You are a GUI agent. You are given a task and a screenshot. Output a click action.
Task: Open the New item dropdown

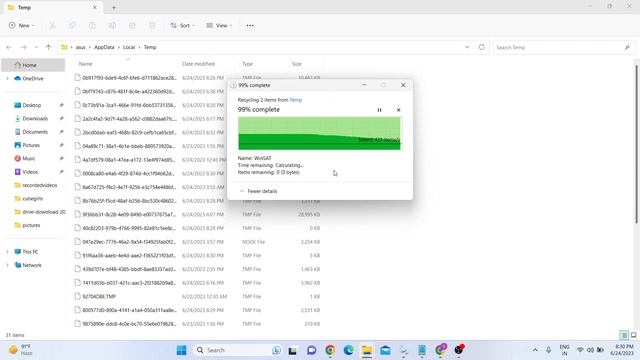tap(22, 26)
